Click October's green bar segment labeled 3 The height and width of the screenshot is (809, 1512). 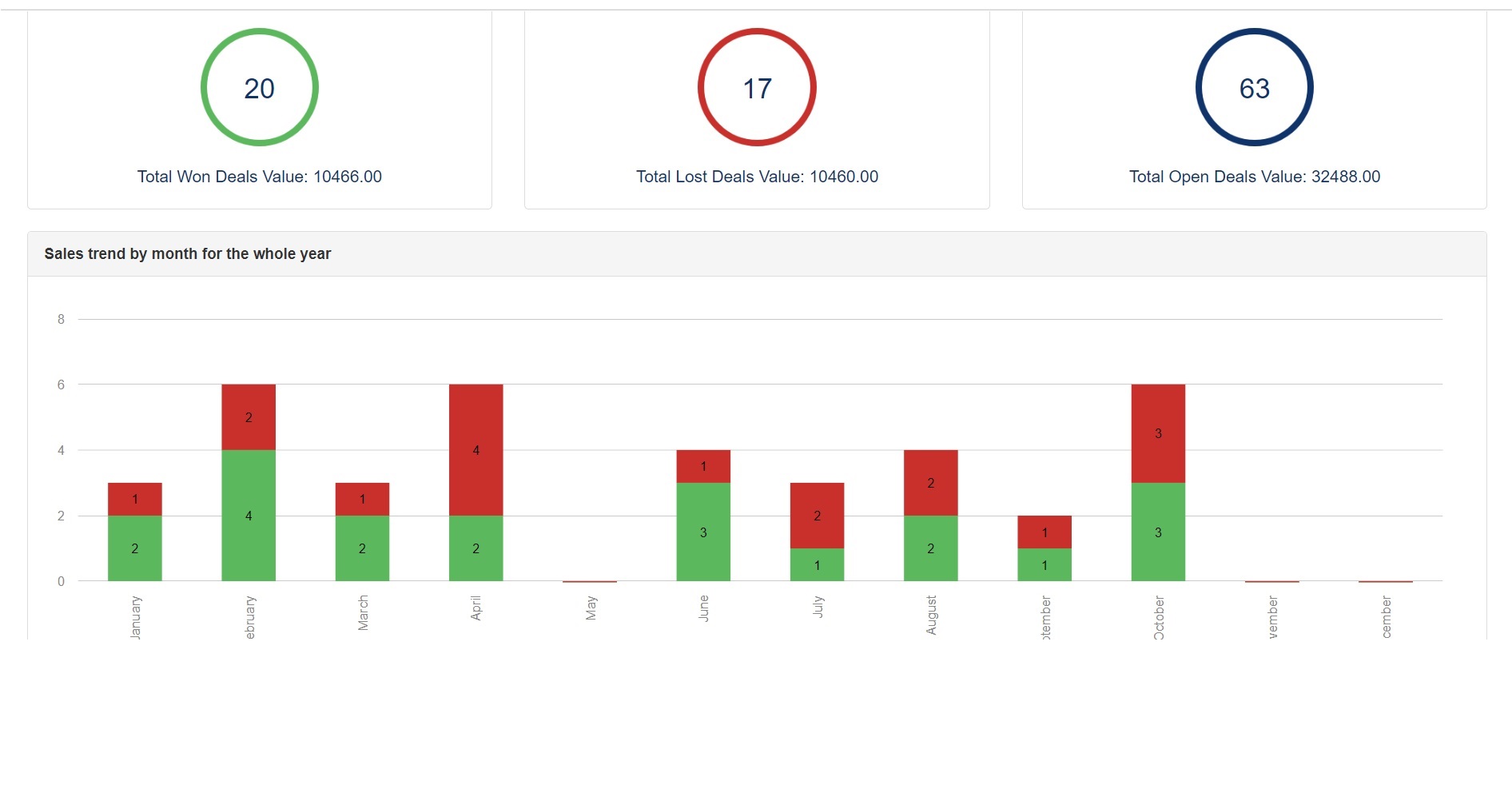click(1158, 532)
